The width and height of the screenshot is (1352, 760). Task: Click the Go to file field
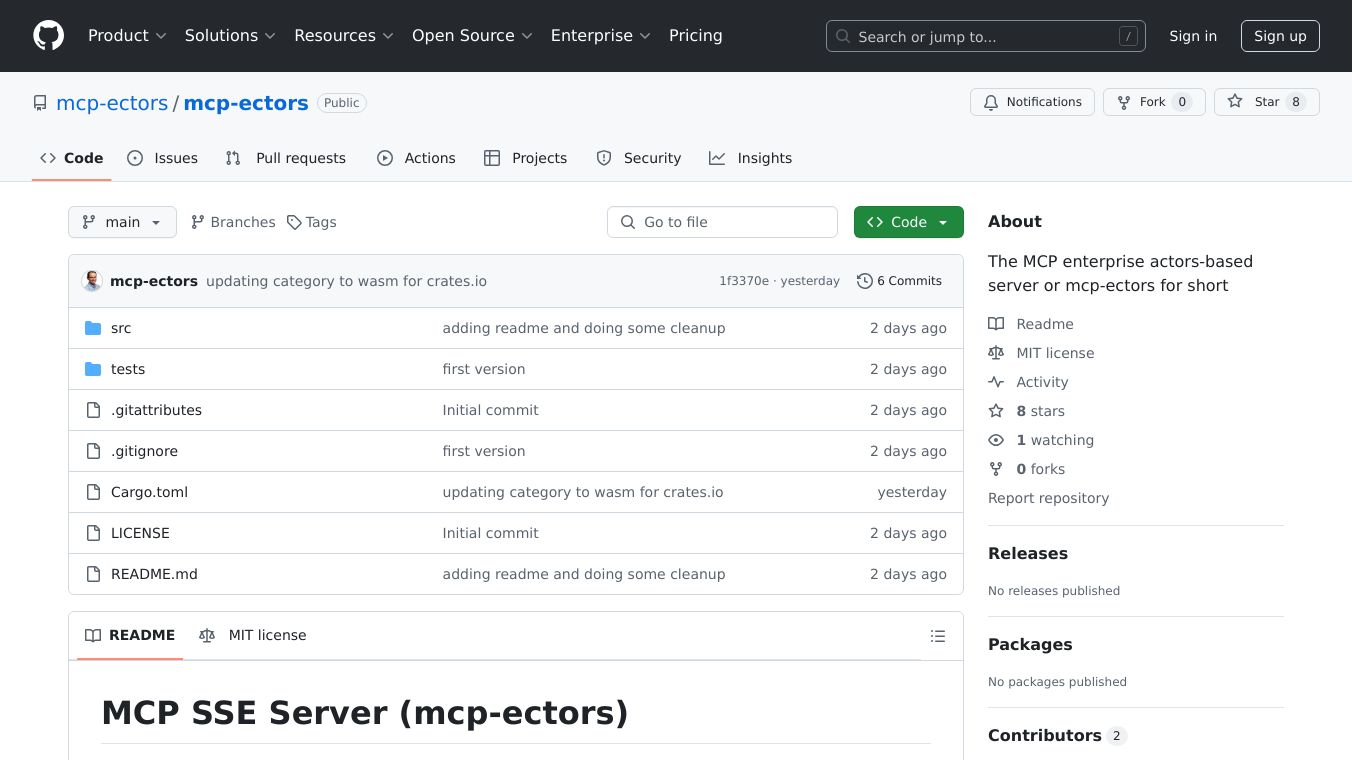click(x=722, y=222)
